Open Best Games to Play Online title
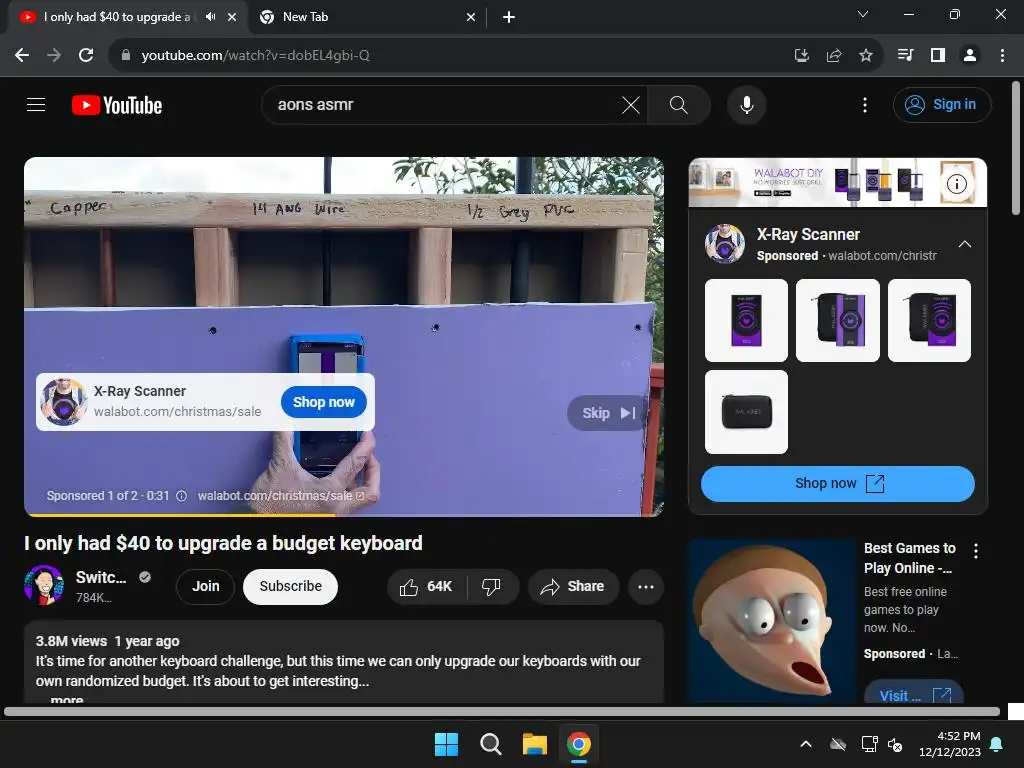The image size is (1024, 768). (x=910, y=558)
